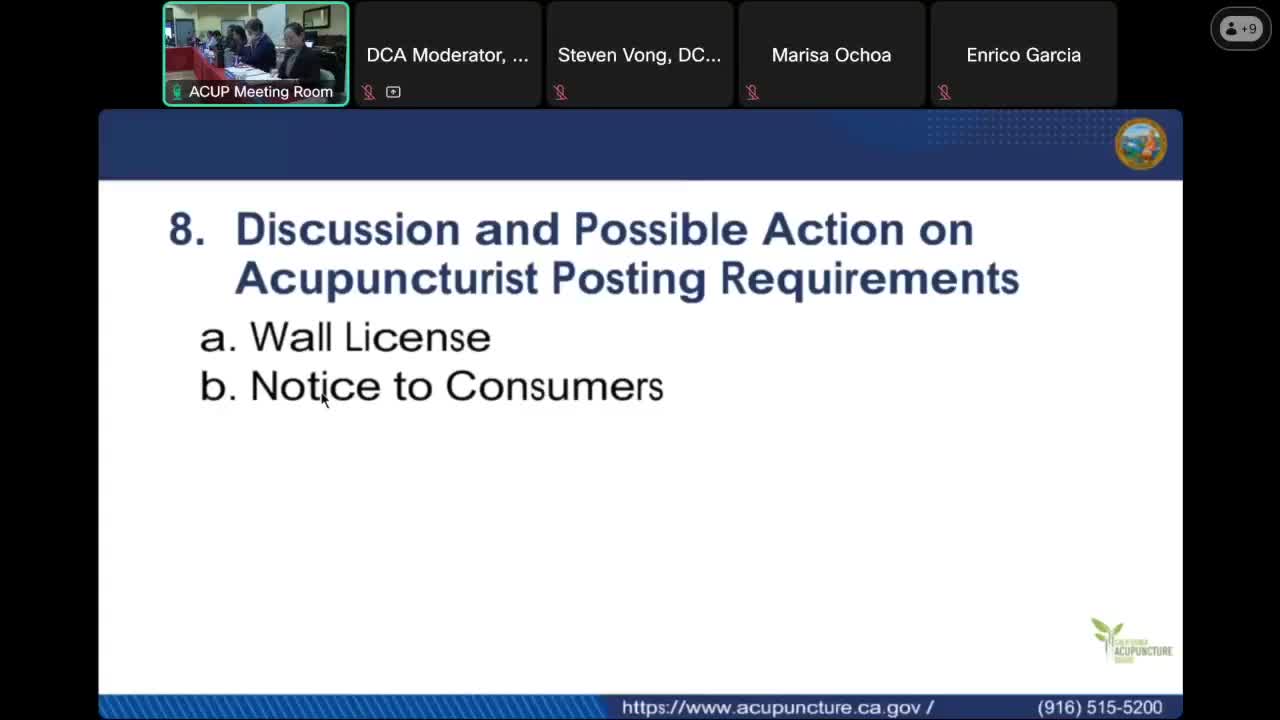Select the DCA Moderator participant name
The width and height of the screenshot is (1280, 720).
pyautogui.click(x=447, y=55)
